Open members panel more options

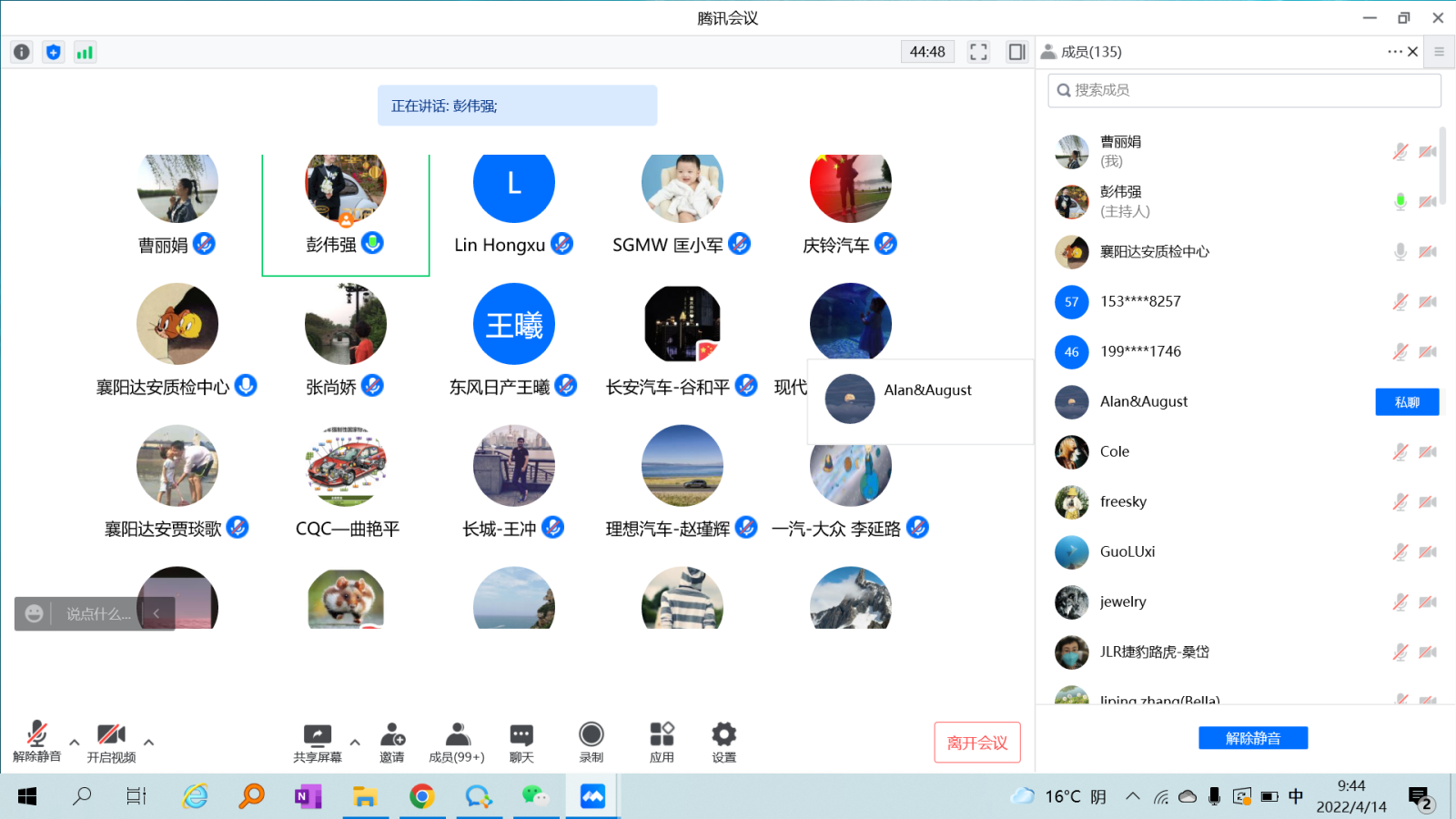[x=1394, y=52]
